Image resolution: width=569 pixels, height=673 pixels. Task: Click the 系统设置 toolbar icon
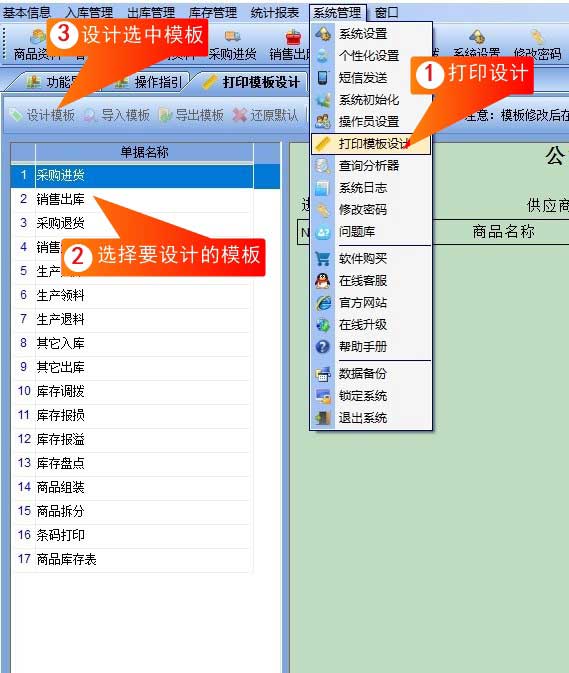point(477,37)
